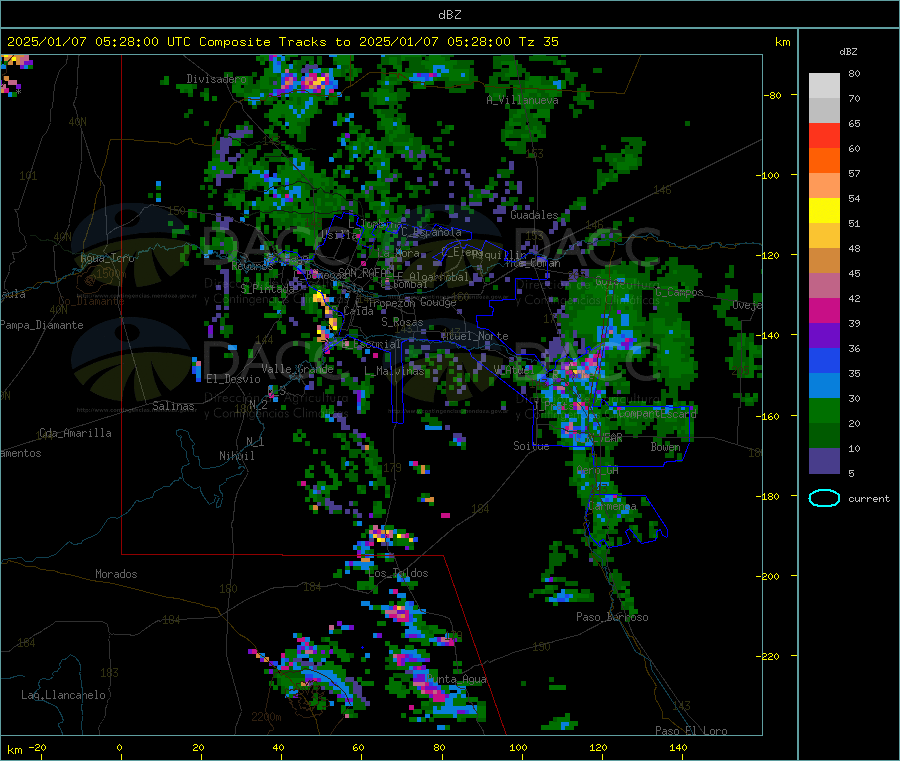Select the 'Atuel_Norte' place label
Image resolution: width=900 pixels, height=761 pixels.
pos(475,336)
